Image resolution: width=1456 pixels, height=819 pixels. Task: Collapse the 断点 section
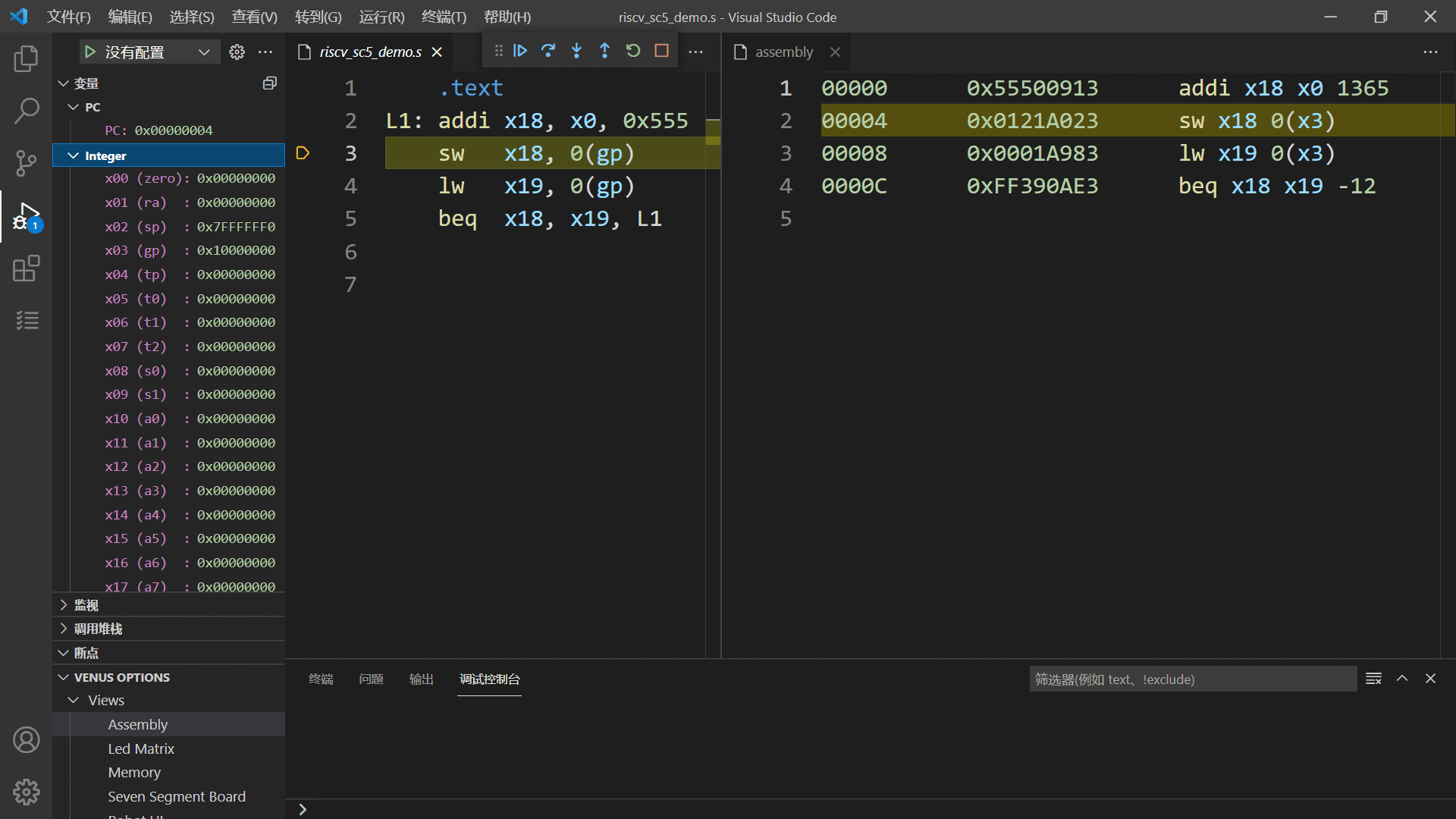(168, 653)
